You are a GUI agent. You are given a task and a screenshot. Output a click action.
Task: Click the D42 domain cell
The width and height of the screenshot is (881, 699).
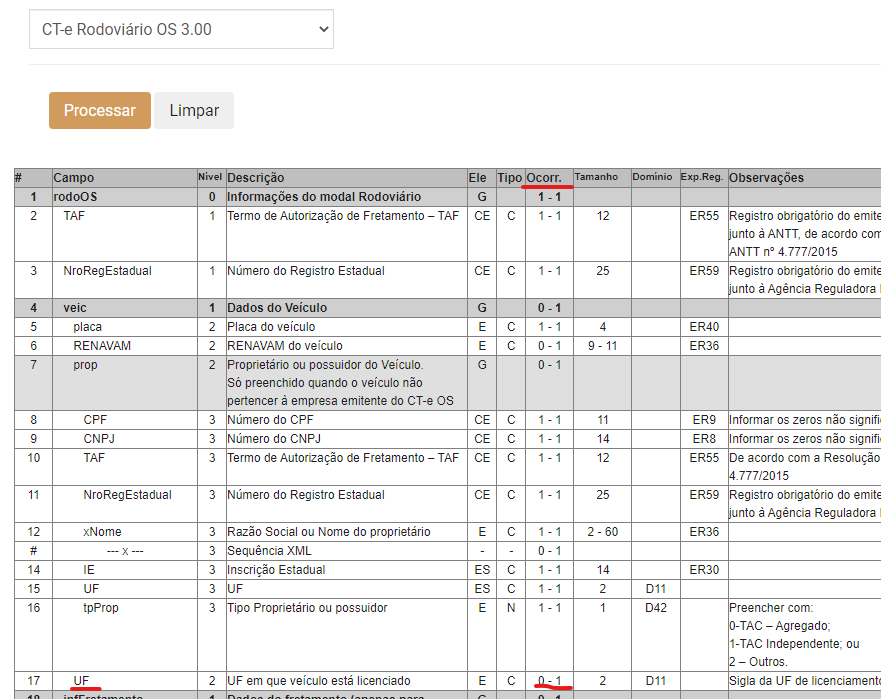click(x=656, y=607)
